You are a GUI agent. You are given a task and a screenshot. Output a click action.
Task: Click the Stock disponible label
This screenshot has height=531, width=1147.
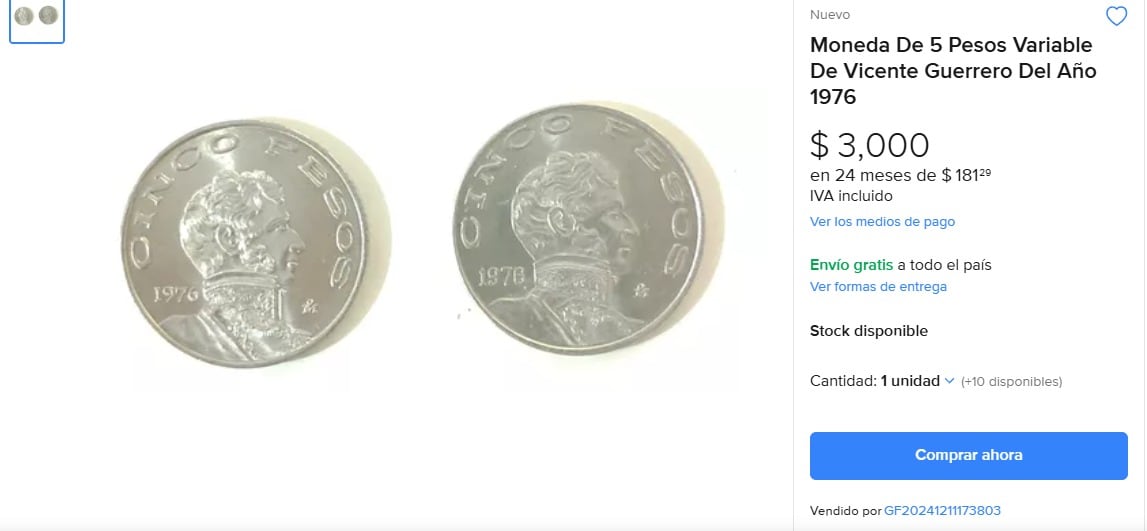click(x=868, y=331)
